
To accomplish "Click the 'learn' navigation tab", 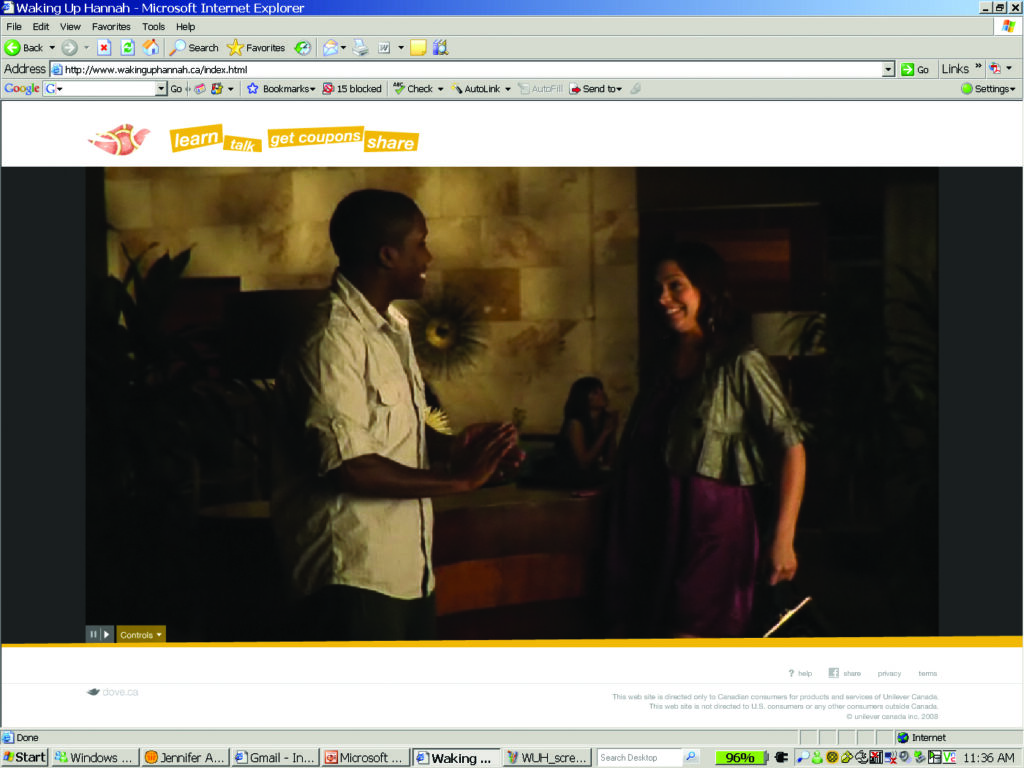I will tap(196, 138).
